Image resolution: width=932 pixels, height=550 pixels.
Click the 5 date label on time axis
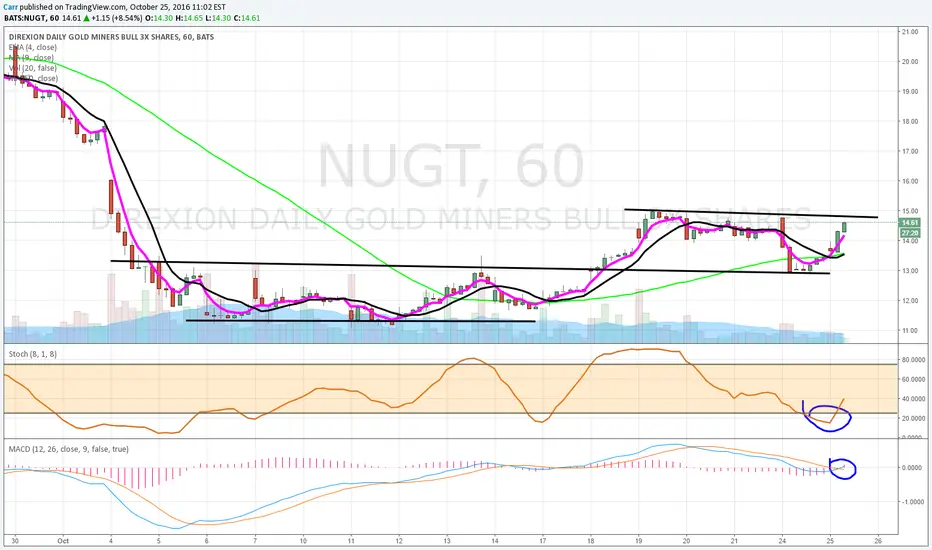click(159, 541)
